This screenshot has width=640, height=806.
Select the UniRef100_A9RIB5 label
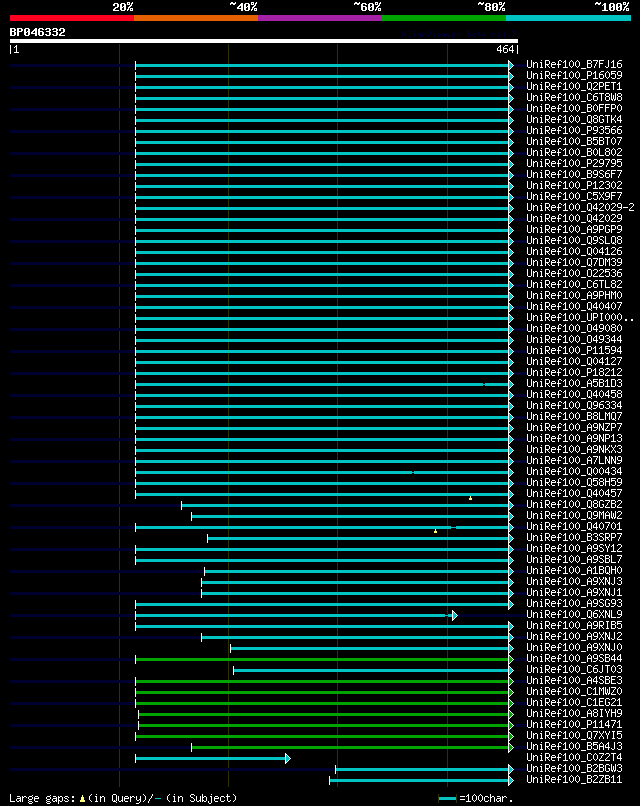coord(574,626)
